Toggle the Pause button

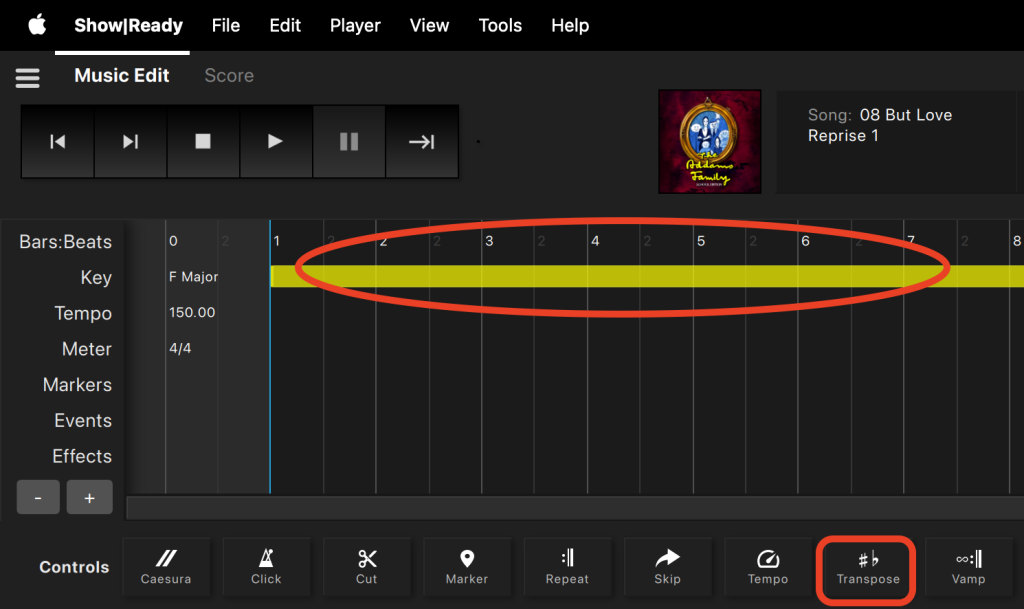pos(349,142)
